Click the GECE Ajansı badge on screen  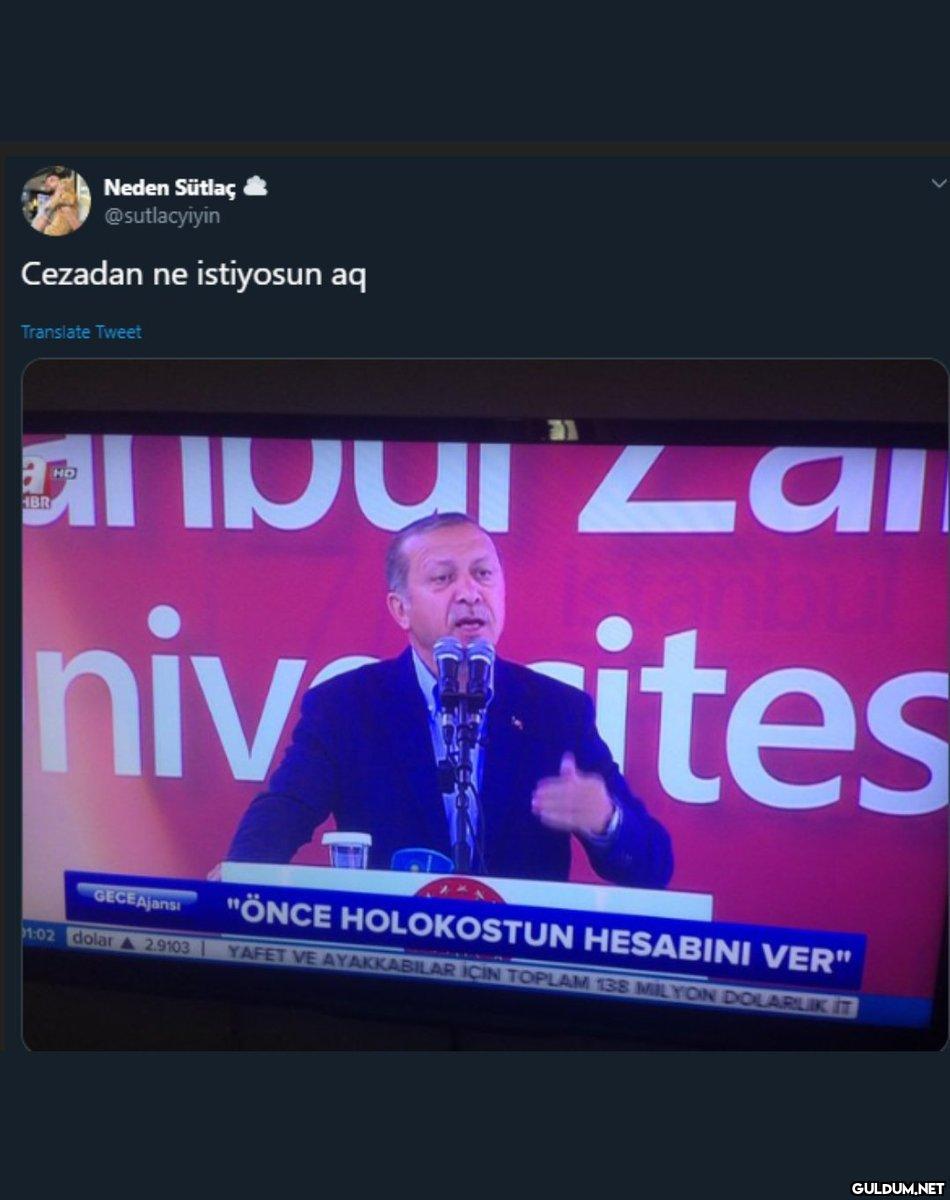(x=137, y=898)
